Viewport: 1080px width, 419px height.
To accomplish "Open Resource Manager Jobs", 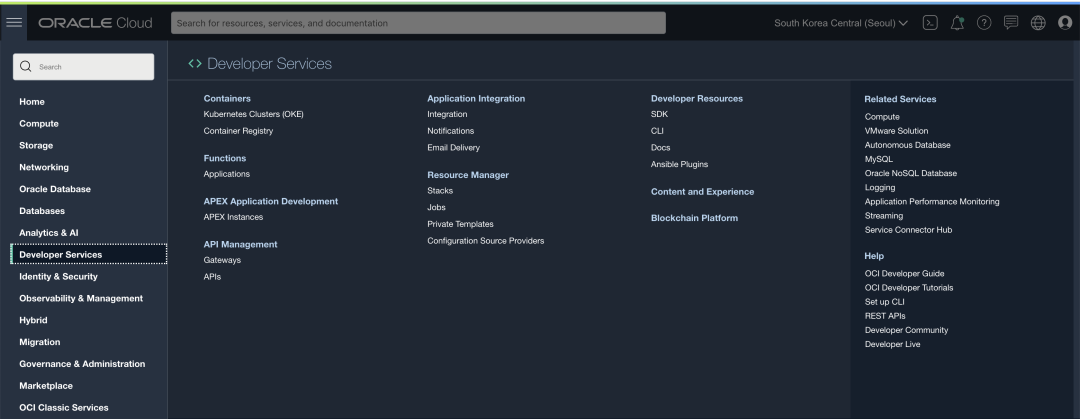I will point(436,207).
